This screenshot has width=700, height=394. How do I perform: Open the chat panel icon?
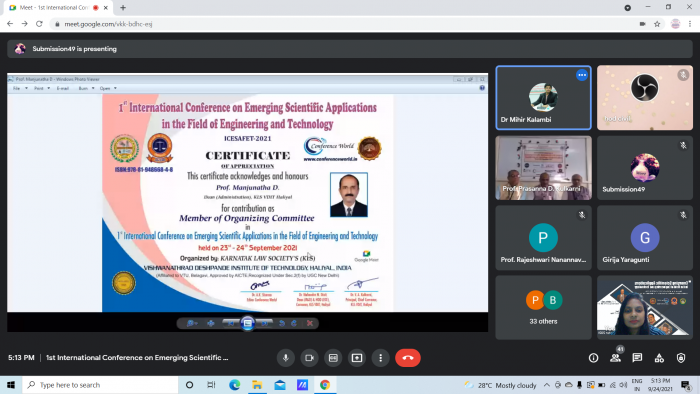637,358
